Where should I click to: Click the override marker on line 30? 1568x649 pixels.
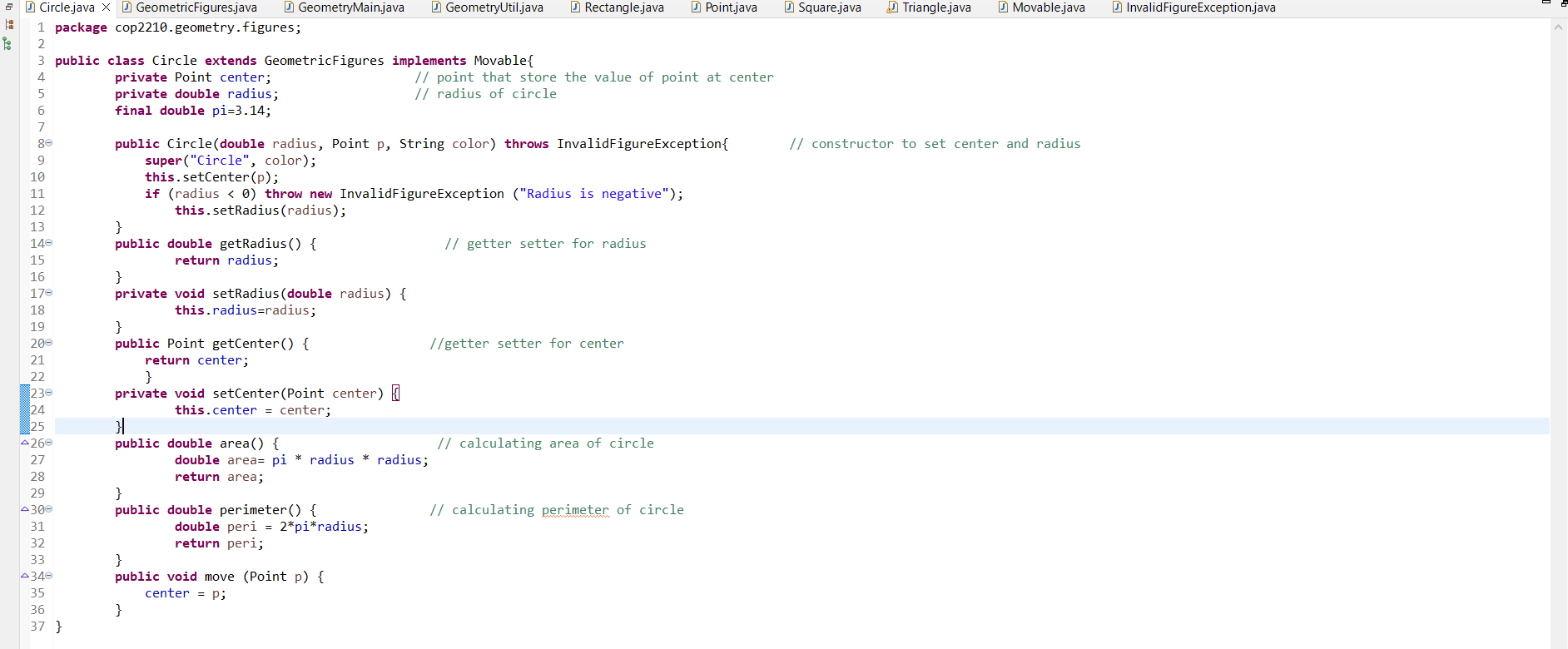coord(25,509)
